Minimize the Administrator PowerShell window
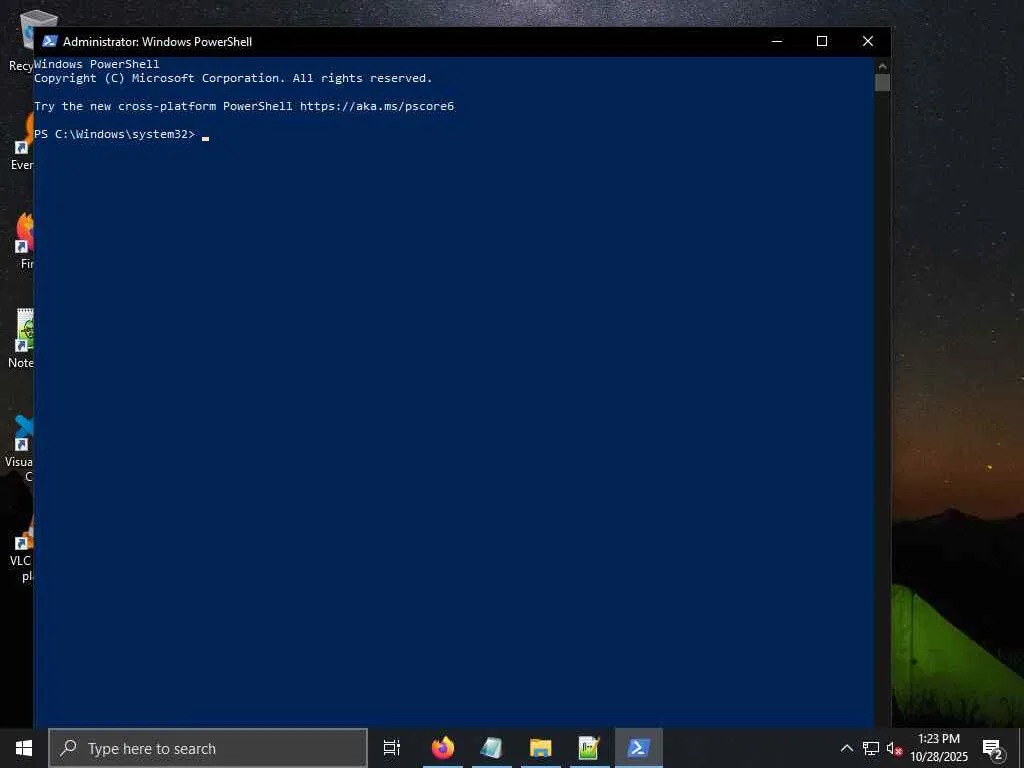This screenshot has height=768, width=1024. pyautogui.click(x=777, y=41)
